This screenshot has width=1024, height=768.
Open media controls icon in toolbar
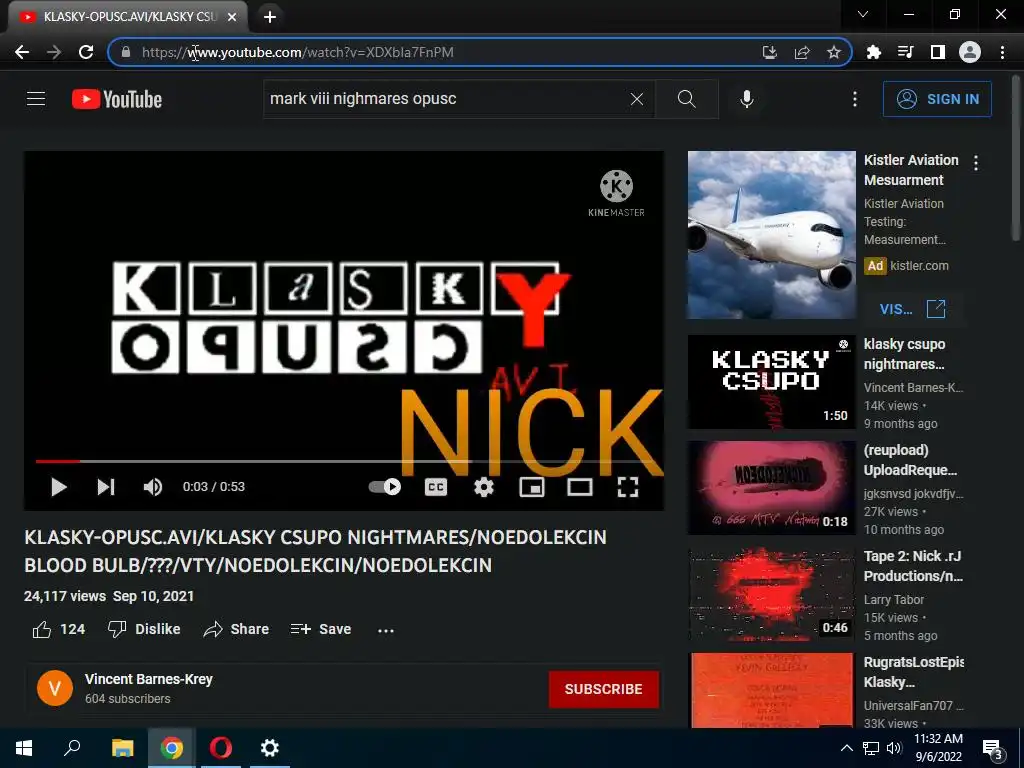[x=906, y=52]
